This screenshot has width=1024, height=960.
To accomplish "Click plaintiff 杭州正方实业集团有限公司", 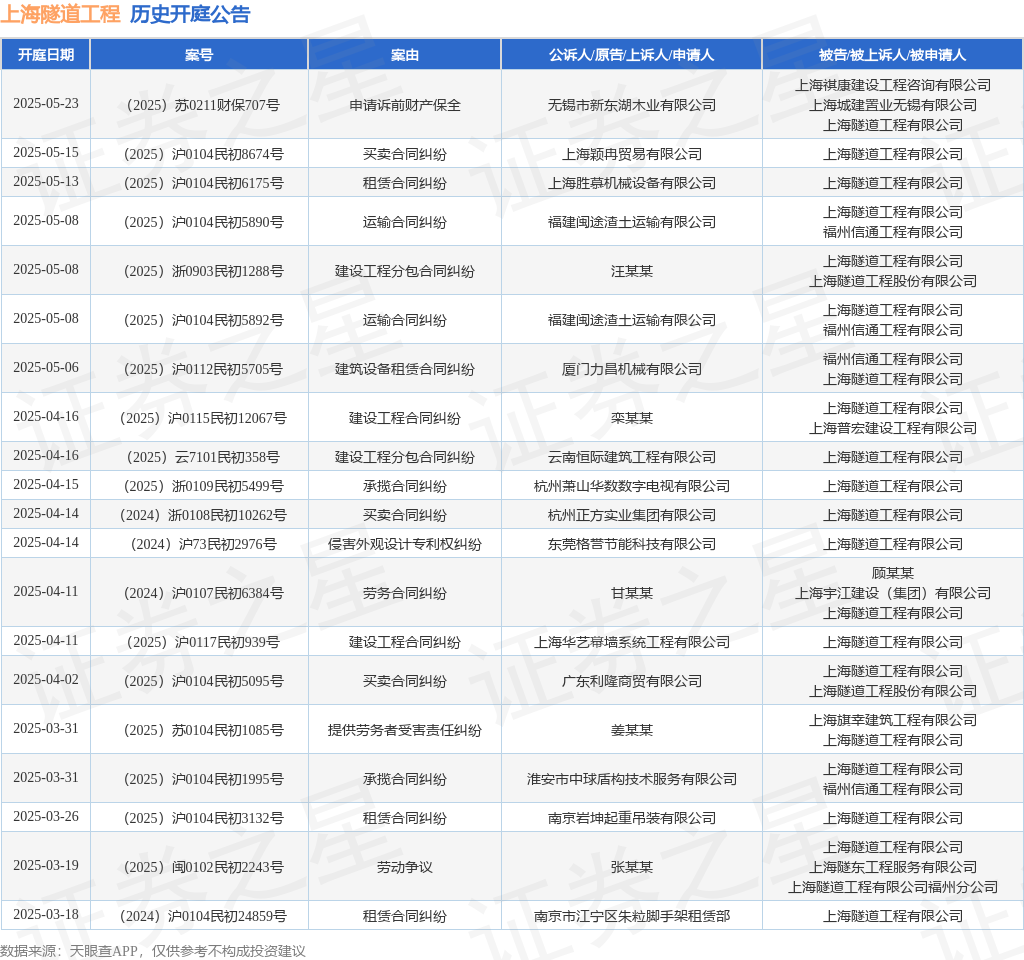I will [x=632, y=515].
